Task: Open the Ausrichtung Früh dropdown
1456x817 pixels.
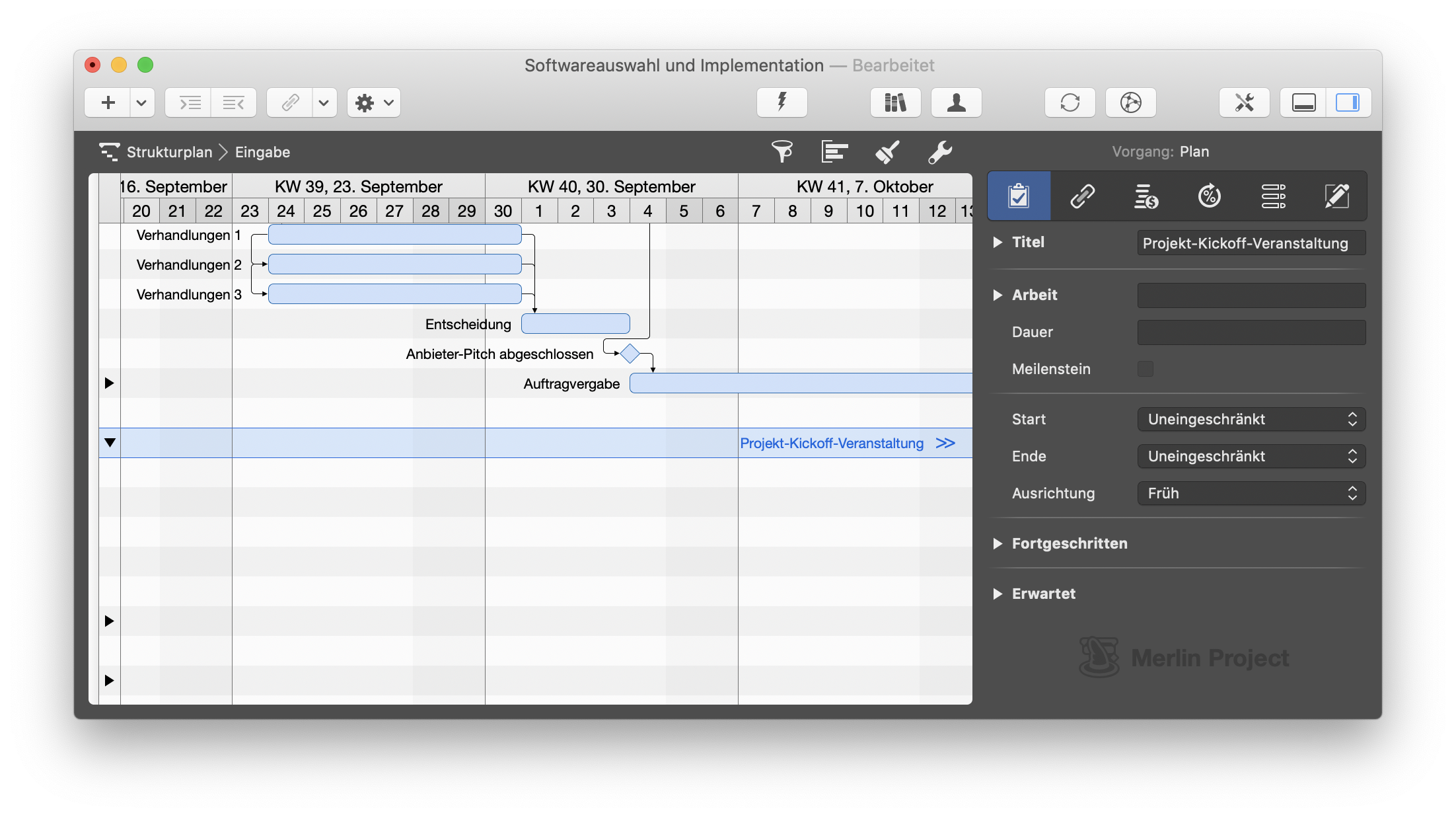Action: (1250, 493)
